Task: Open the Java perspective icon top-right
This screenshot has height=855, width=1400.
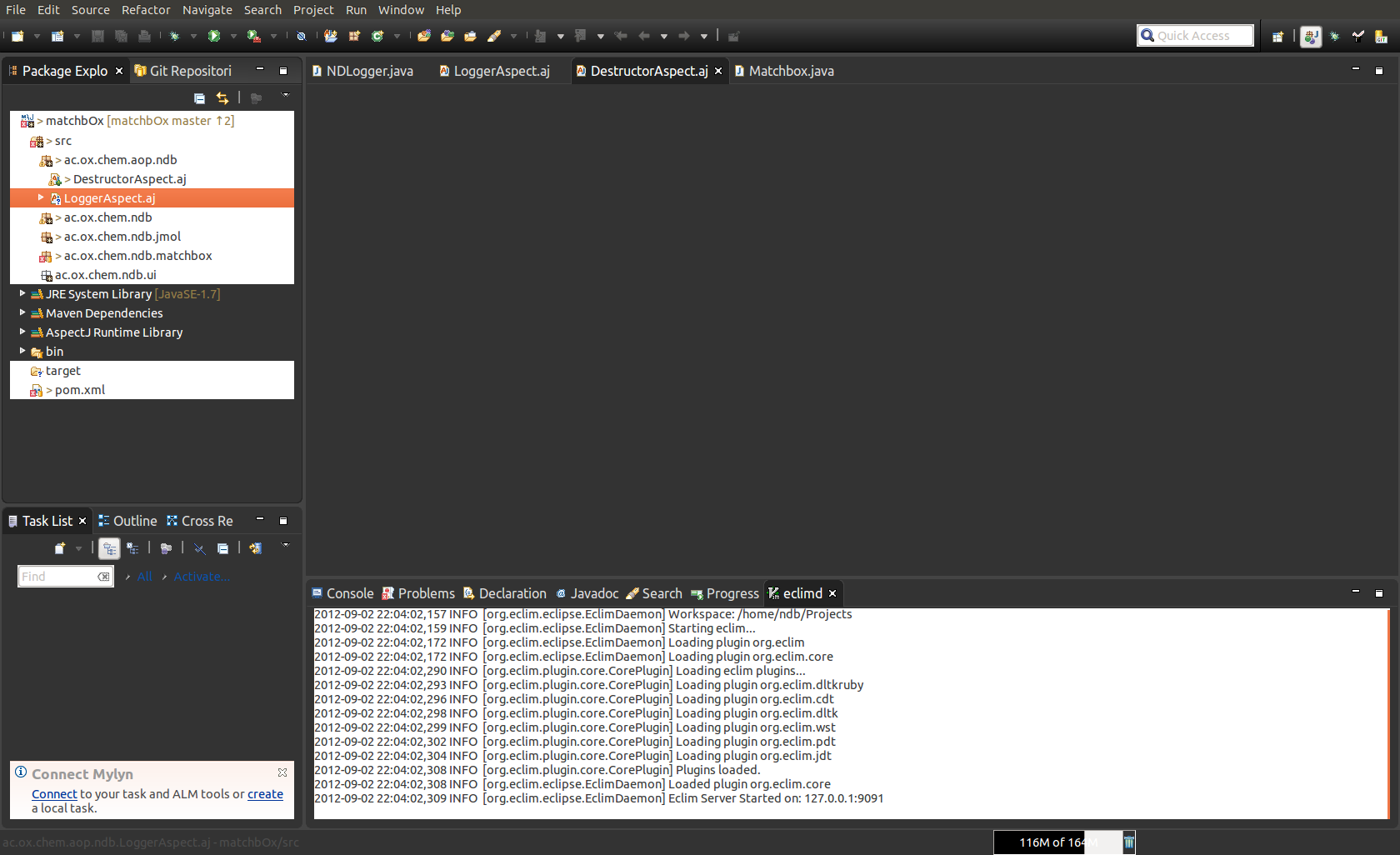Action: [x=1311, y=36]
